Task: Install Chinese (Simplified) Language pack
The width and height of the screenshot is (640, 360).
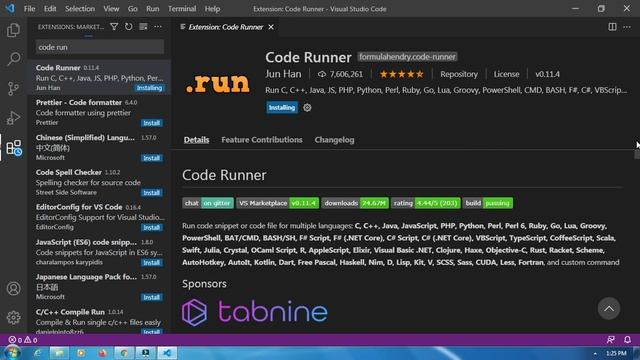Action: tap(151, 158)
